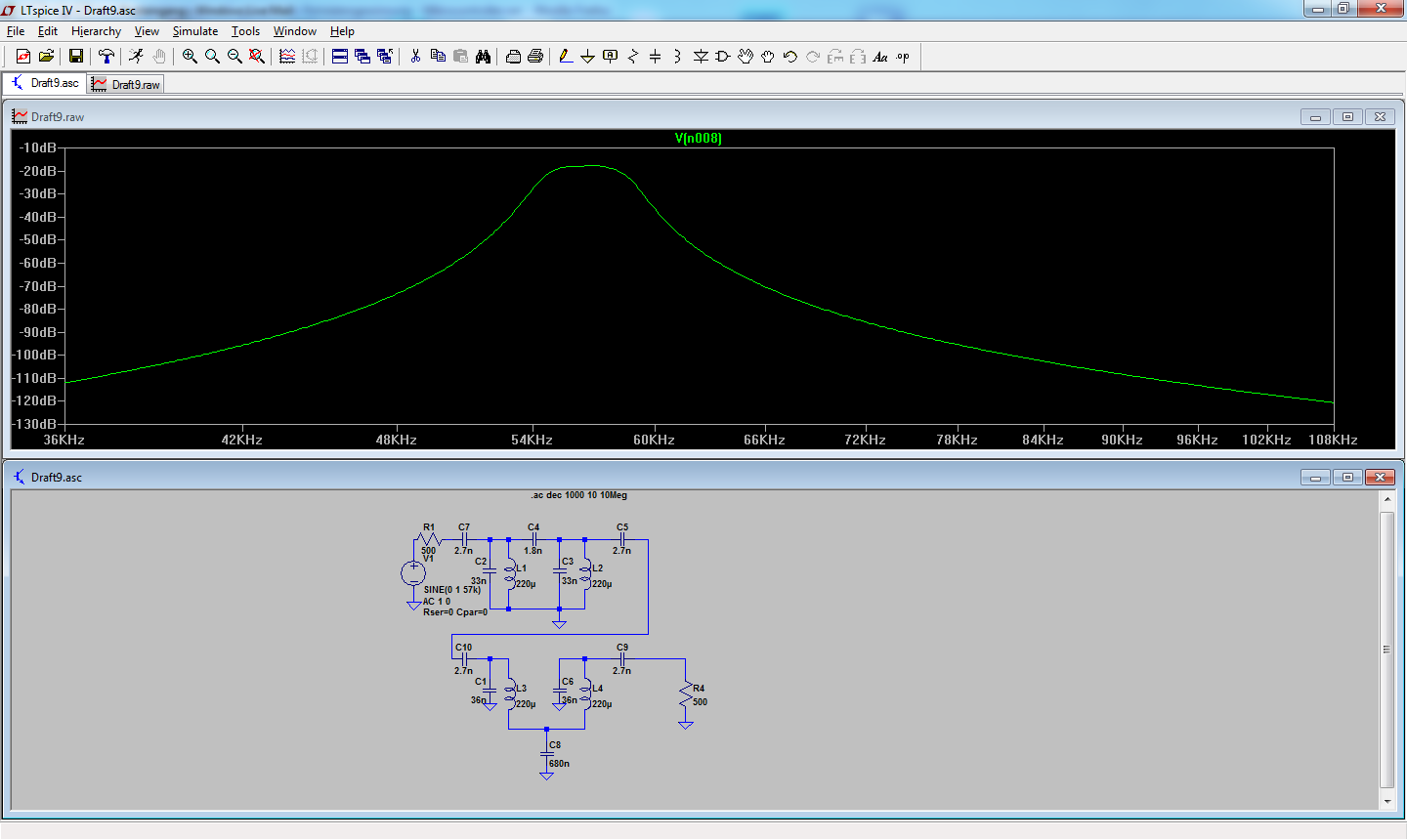The image size is (1407, 840).
Task: Click the Run simulation icon
Action: tap(136, 57)
